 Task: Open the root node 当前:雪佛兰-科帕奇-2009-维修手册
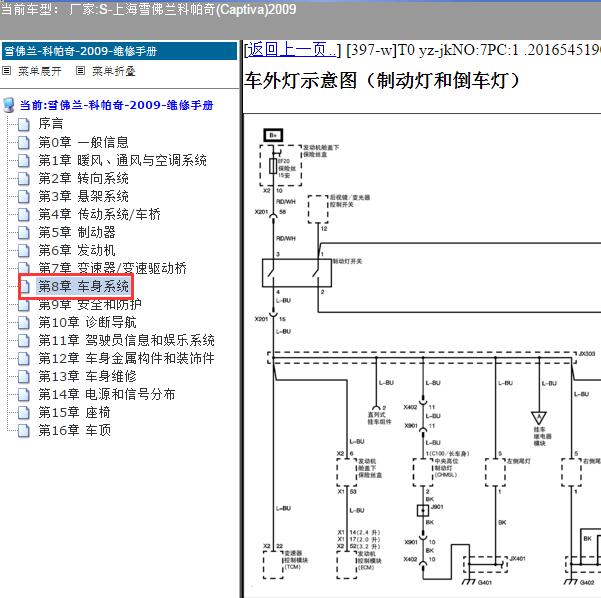(x=117, y=105)
